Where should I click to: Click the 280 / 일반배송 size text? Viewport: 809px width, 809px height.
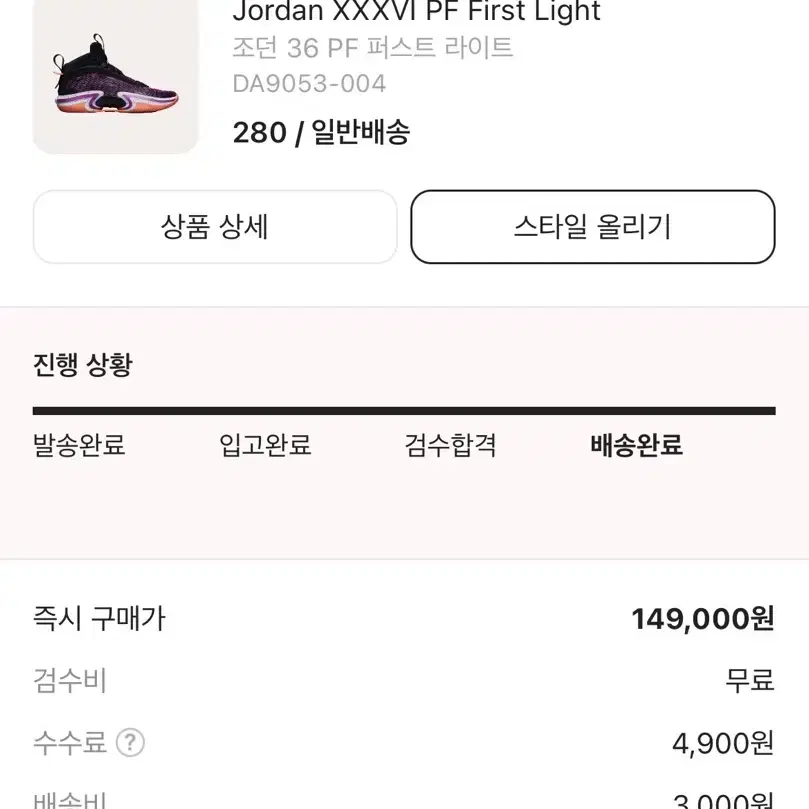[x=321, y=132]
